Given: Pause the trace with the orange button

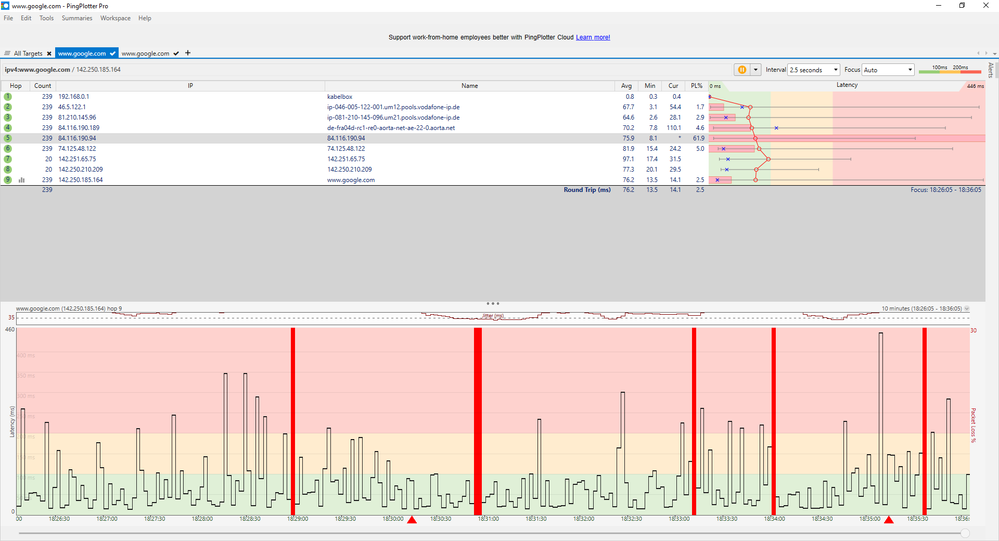Looking at the screenshot, I should coord(742,70).
